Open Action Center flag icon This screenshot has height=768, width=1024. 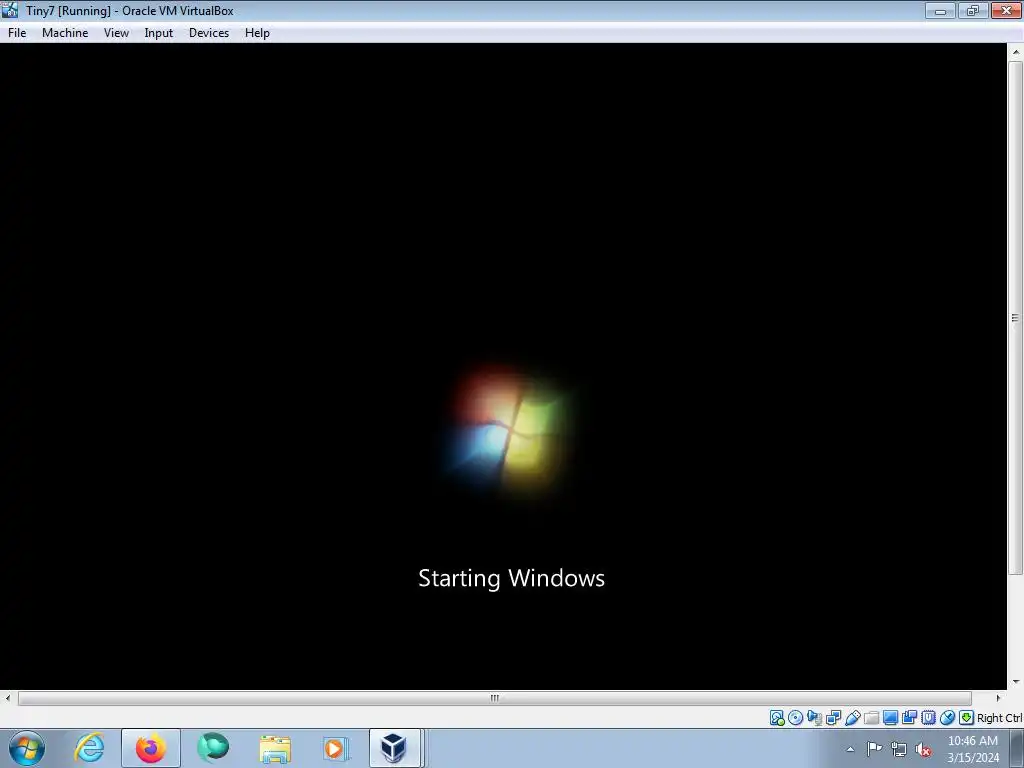pos(874,749)
